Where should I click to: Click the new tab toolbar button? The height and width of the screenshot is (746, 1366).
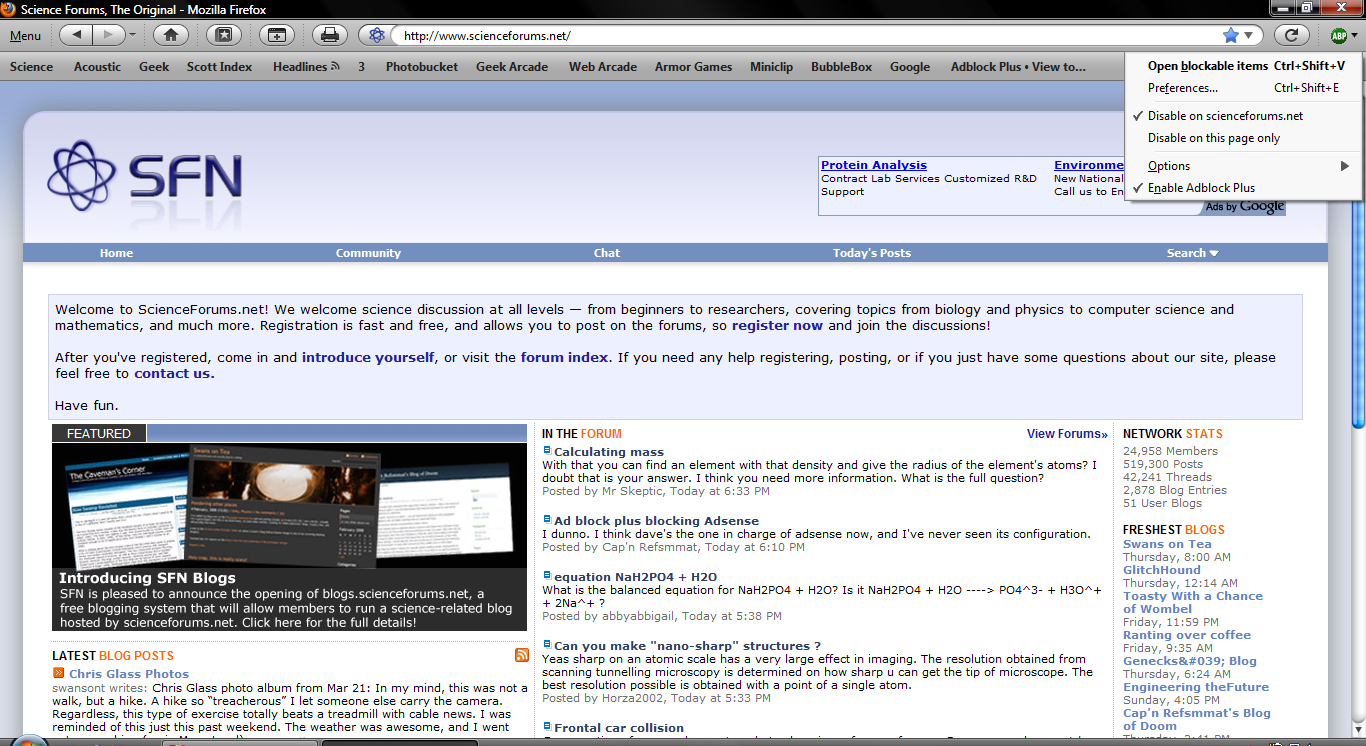277,35
